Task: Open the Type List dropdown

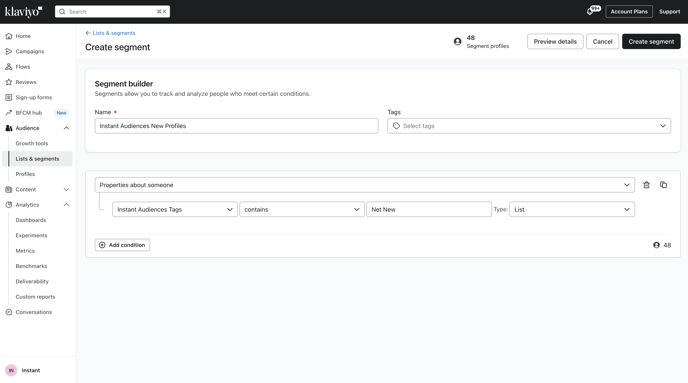Action: (572, 209)
